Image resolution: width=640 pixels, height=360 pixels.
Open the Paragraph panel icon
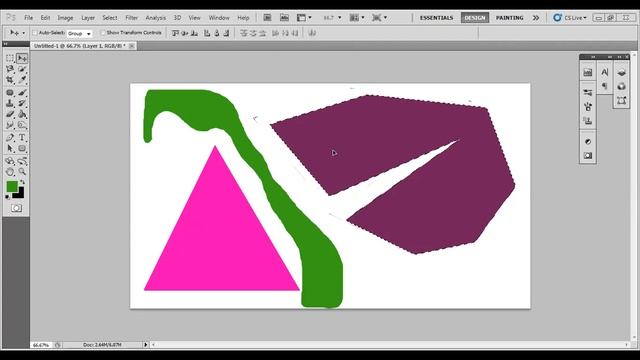[x=604, y=86]
